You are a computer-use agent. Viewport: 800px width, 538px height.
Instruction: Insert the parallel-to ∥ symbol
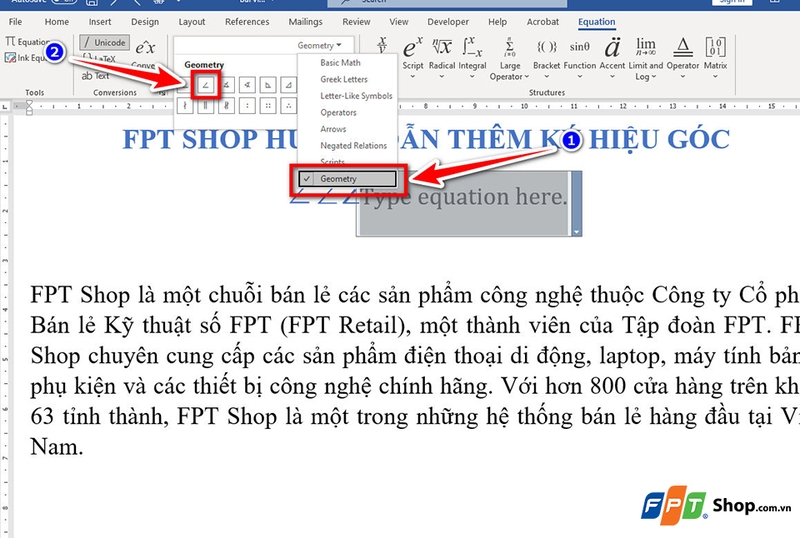[206, 106]
